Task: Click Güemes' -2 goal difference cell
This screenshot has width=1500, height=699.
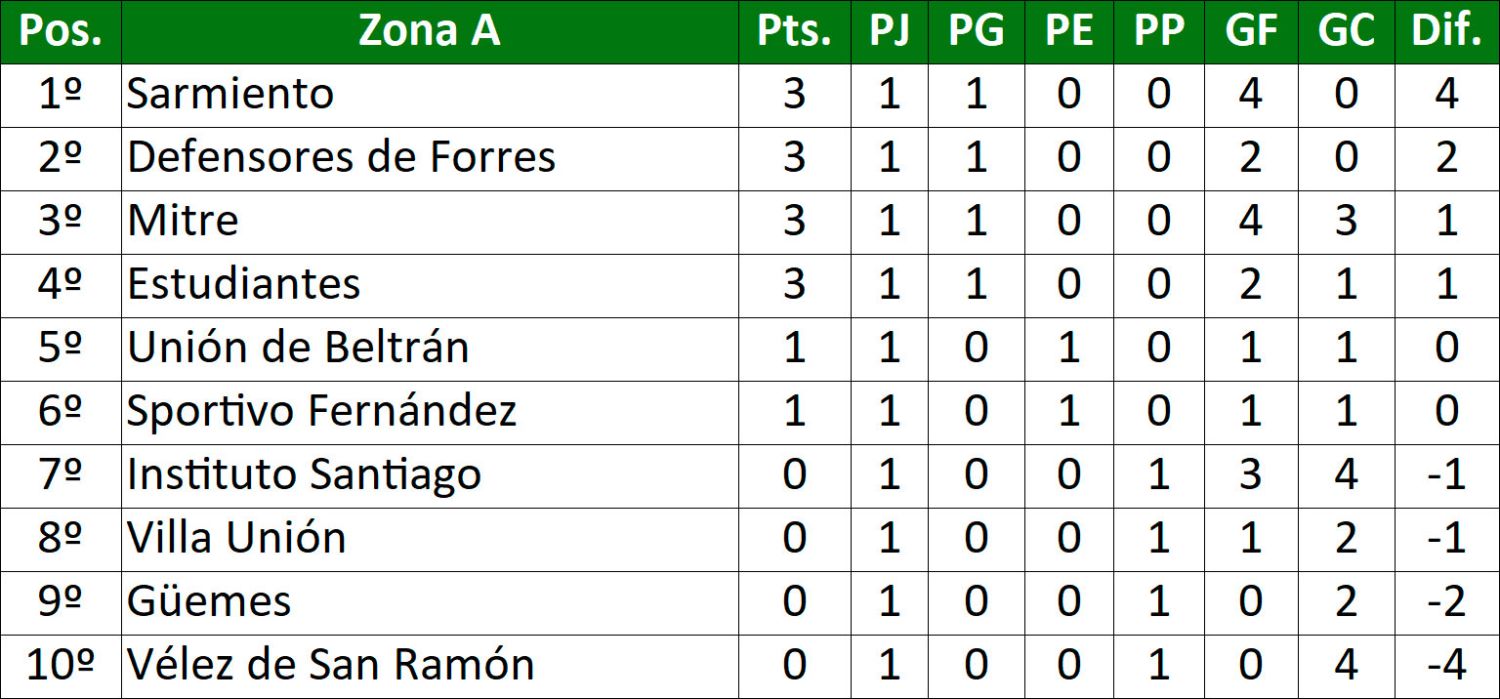Action: [1446, 601]
